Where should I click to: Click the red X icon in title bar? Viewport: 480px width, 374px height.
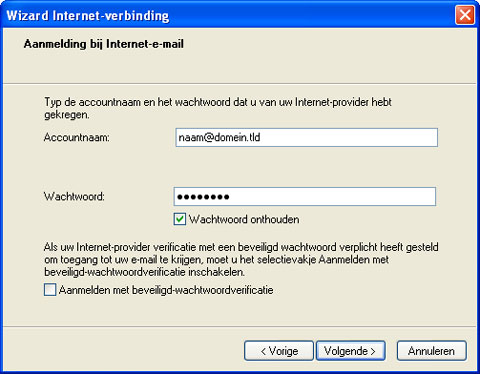[465, 15]
